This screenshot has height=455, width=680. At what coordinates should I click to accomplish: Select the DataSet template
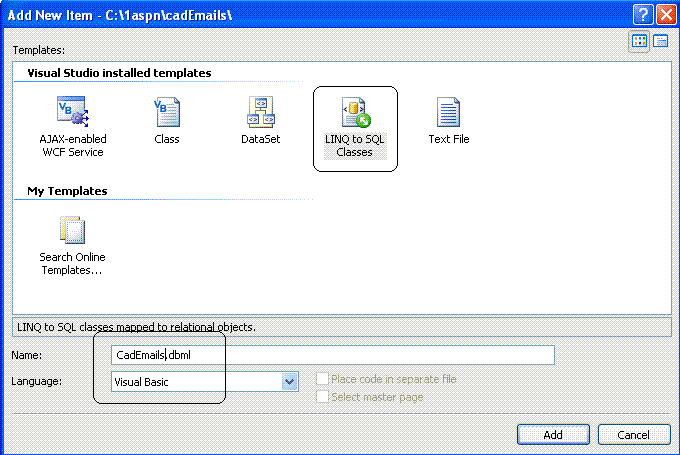coord(260,120)
